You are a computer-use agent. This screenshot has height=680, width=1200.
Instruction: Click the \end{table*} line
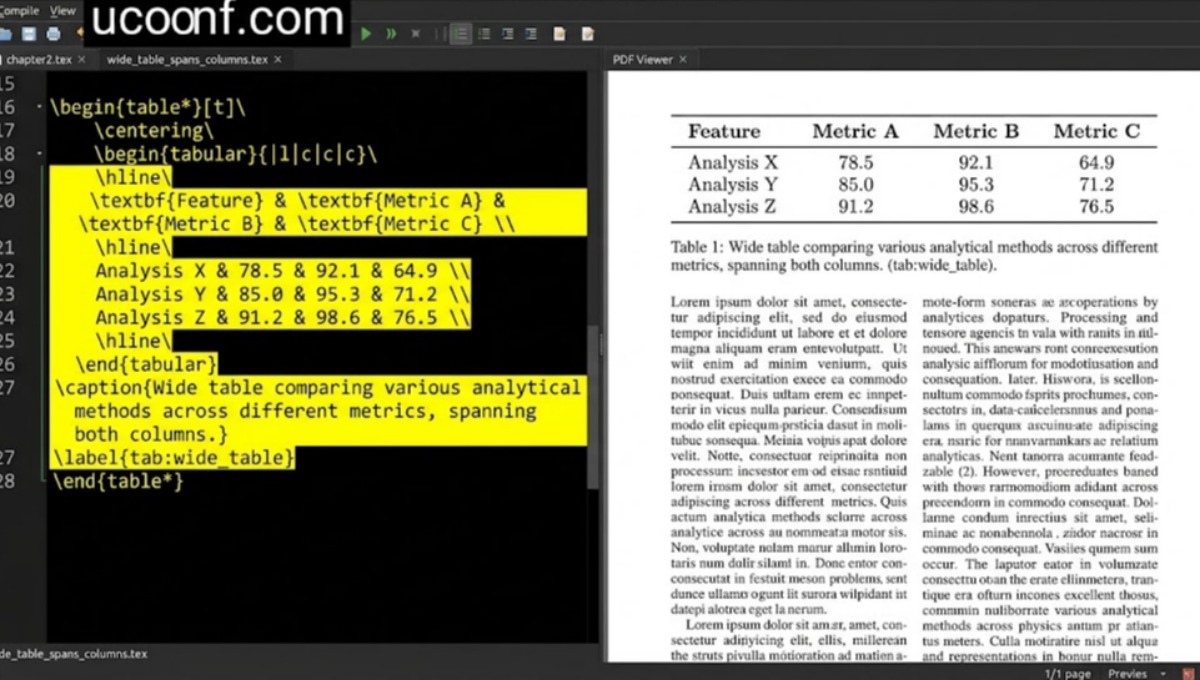(x=119, y=482)
